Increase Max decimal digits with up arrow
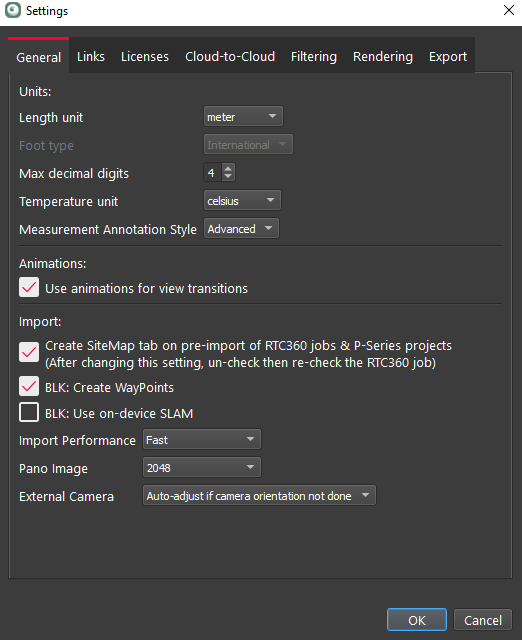This screenshot has height=640, width=522. [x=228, y=168]
